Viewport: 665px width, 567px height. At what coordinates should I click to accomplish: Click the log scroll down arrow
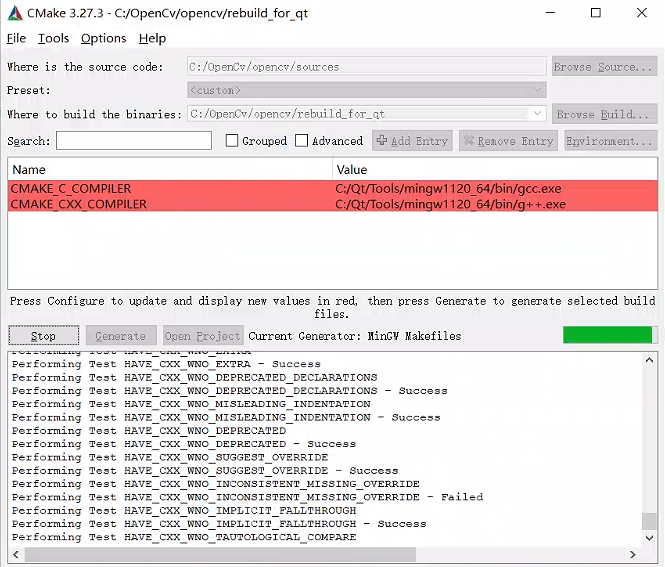tap(649, 538)
